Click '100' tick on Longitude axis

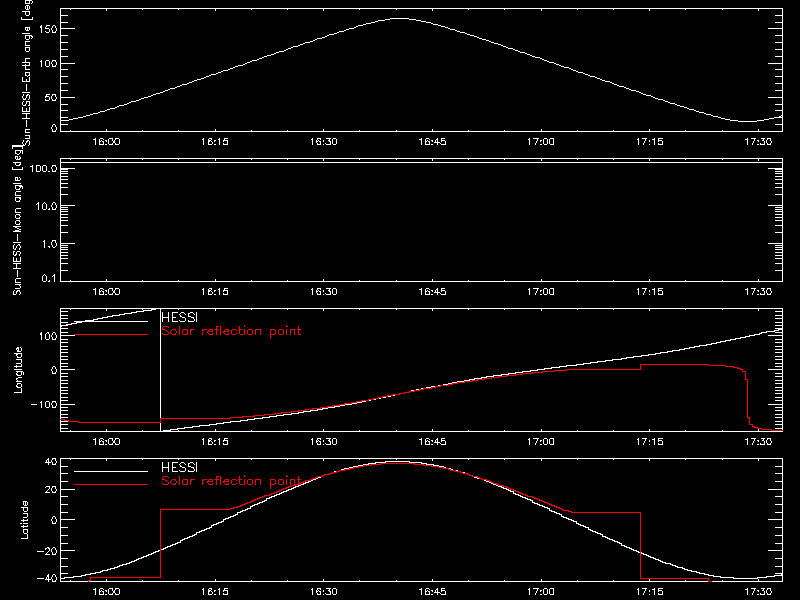tap(48, 336)
